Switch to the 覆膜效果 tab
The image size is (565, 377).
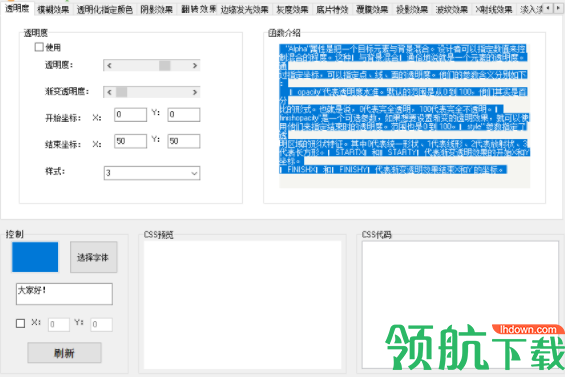[372, 9]
